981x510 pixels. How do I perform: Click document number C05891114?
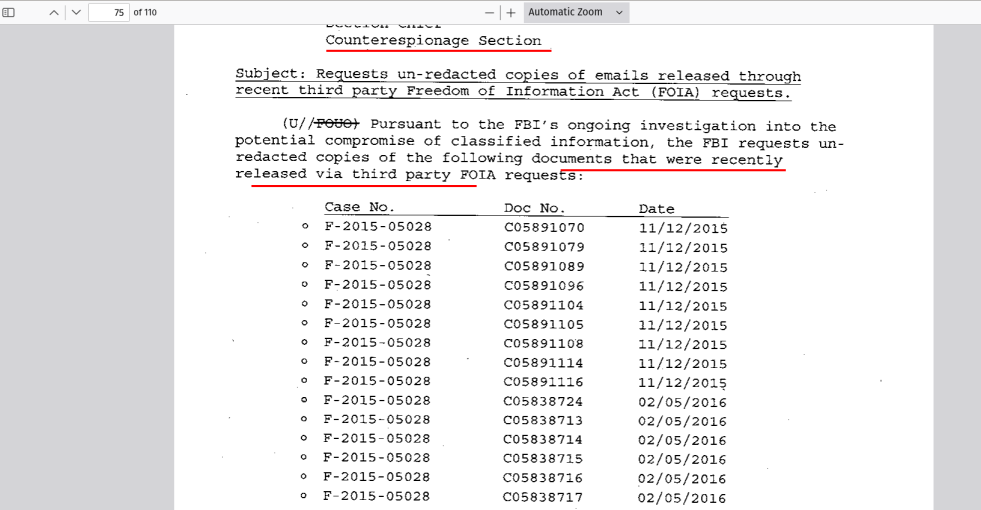(544, 362)
